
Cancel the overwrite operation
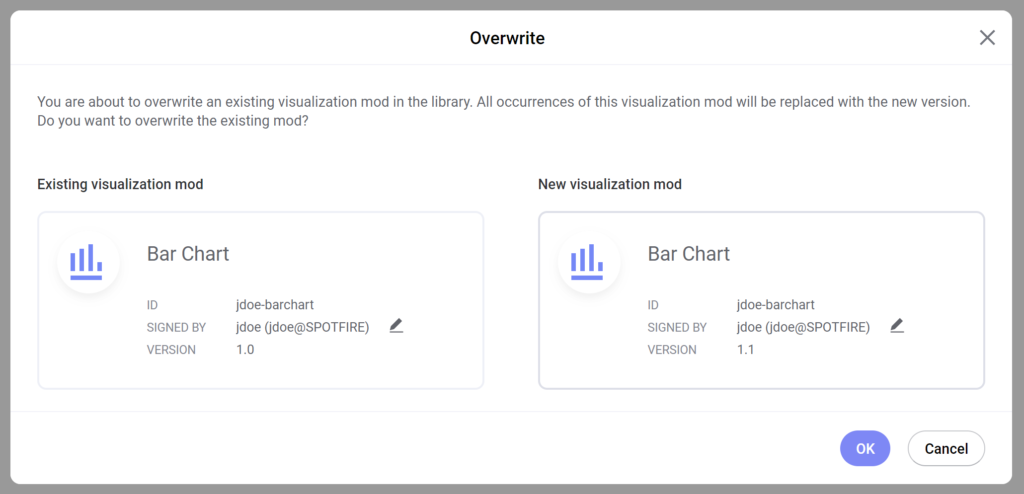point(946,448)
